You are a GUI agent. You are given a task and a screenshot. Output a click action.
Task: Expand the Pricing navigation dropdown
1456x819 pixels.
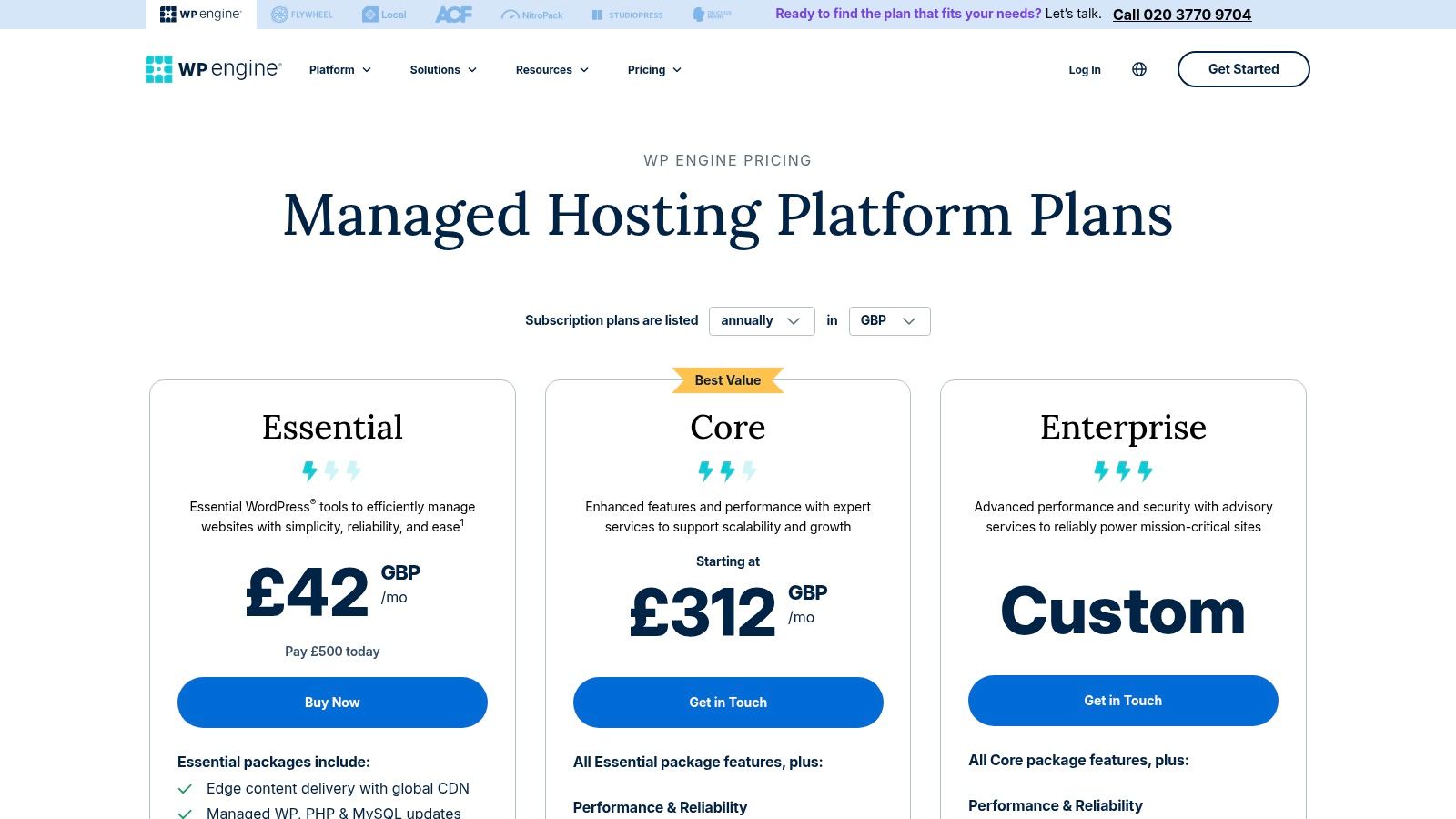653,69
